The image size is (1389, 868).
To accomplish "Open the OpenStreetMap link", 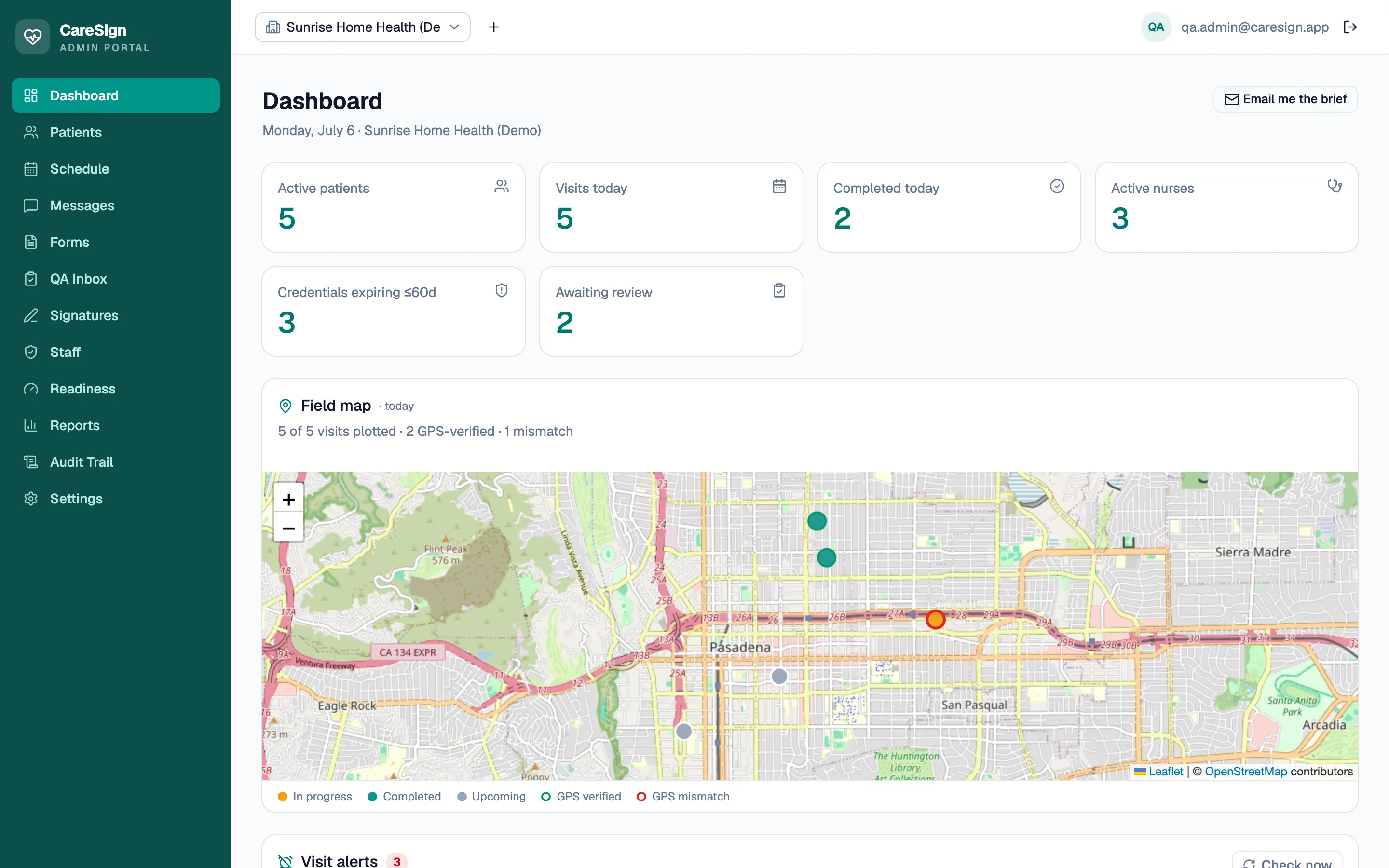I will click(x=1245, y=772).
